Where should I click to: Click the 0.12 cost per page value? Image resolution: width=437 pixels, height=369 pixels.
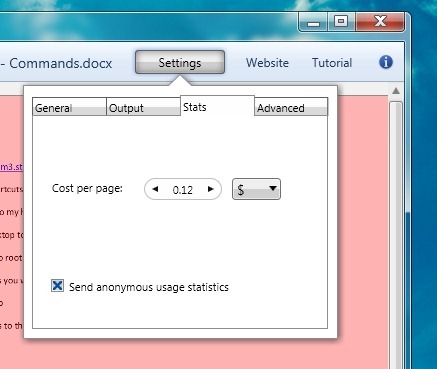[x=183, y=190]
